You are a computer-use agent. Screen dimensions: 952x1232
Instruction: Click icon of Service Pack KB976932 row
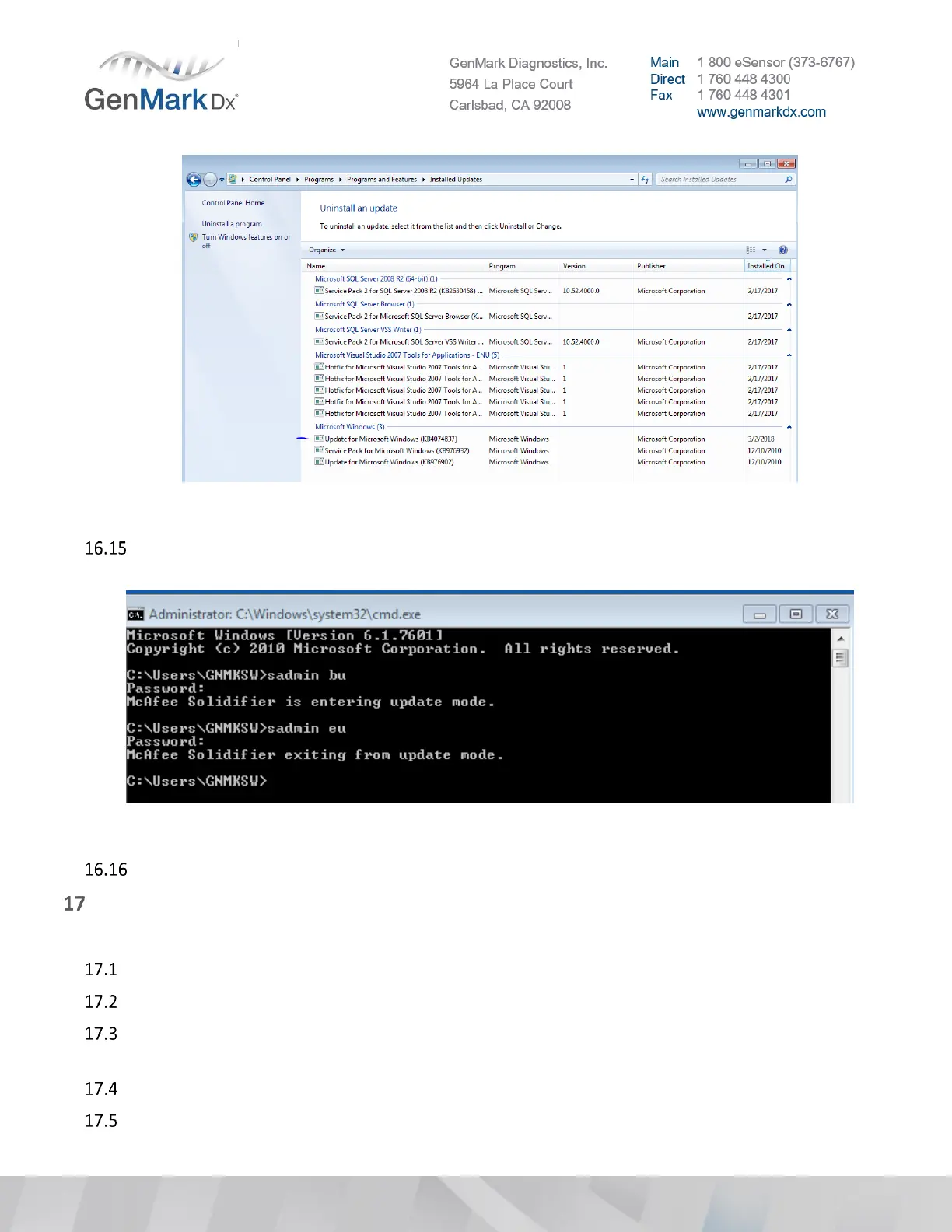pyautogui.click(x=319, y=450)
